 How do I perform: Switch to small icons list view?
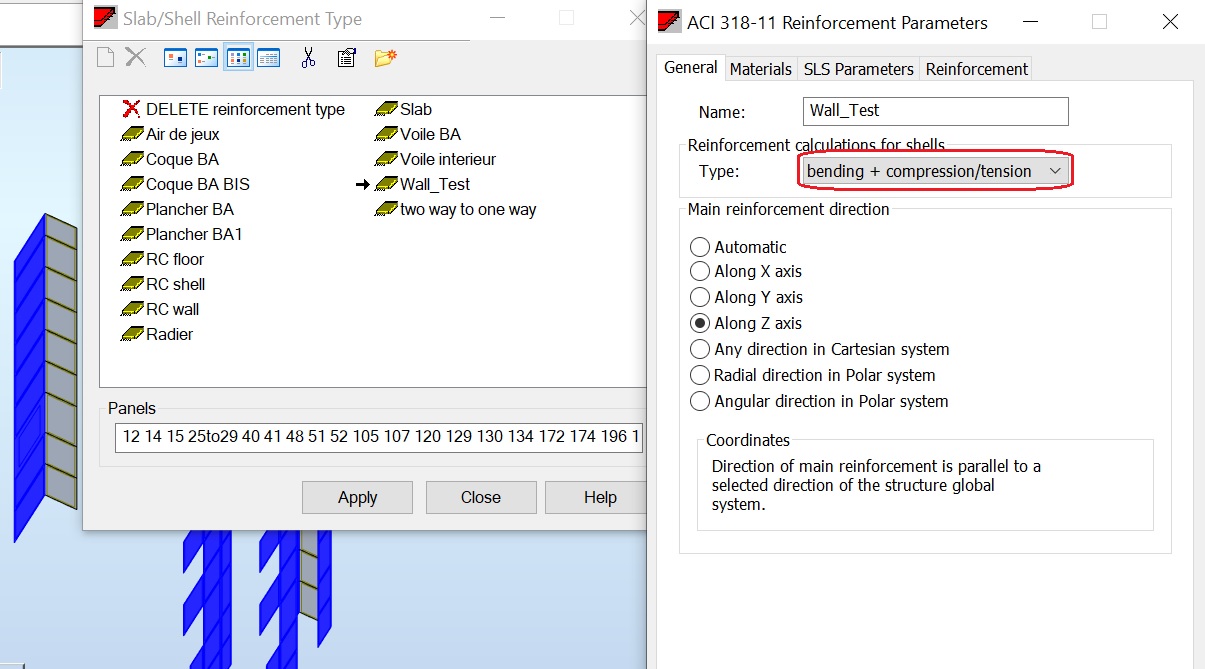coord(205,57)
